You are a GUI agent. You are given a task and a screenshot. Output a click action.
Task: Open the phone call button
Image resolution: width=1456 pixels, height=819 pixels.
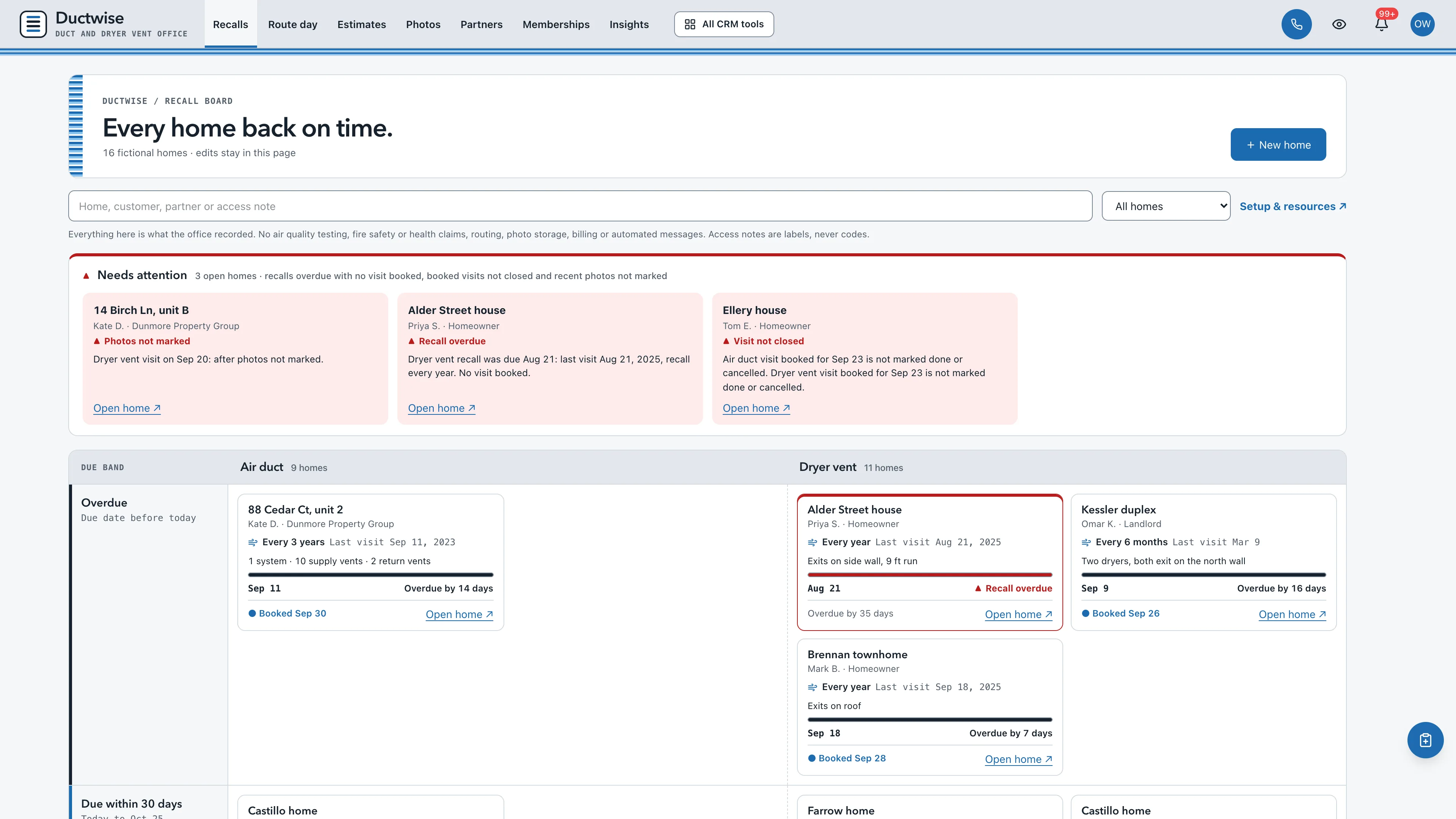(1296, 24)
